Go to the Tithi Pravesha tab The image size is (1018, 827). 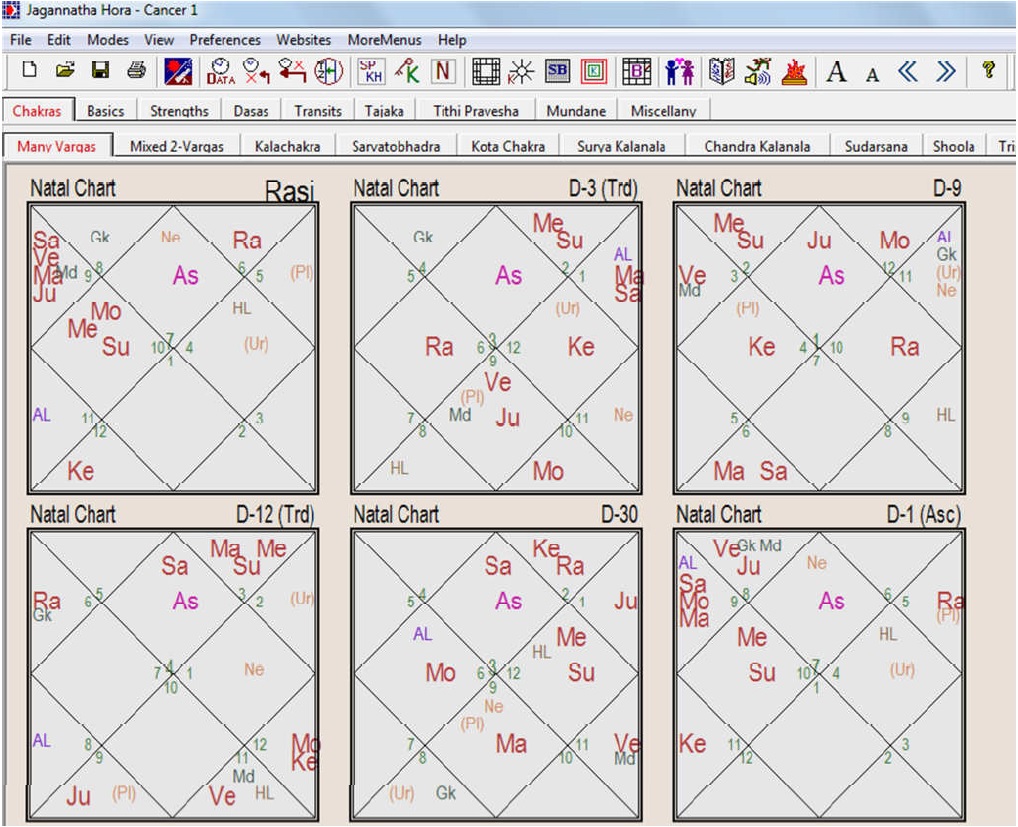click(476, 111)
